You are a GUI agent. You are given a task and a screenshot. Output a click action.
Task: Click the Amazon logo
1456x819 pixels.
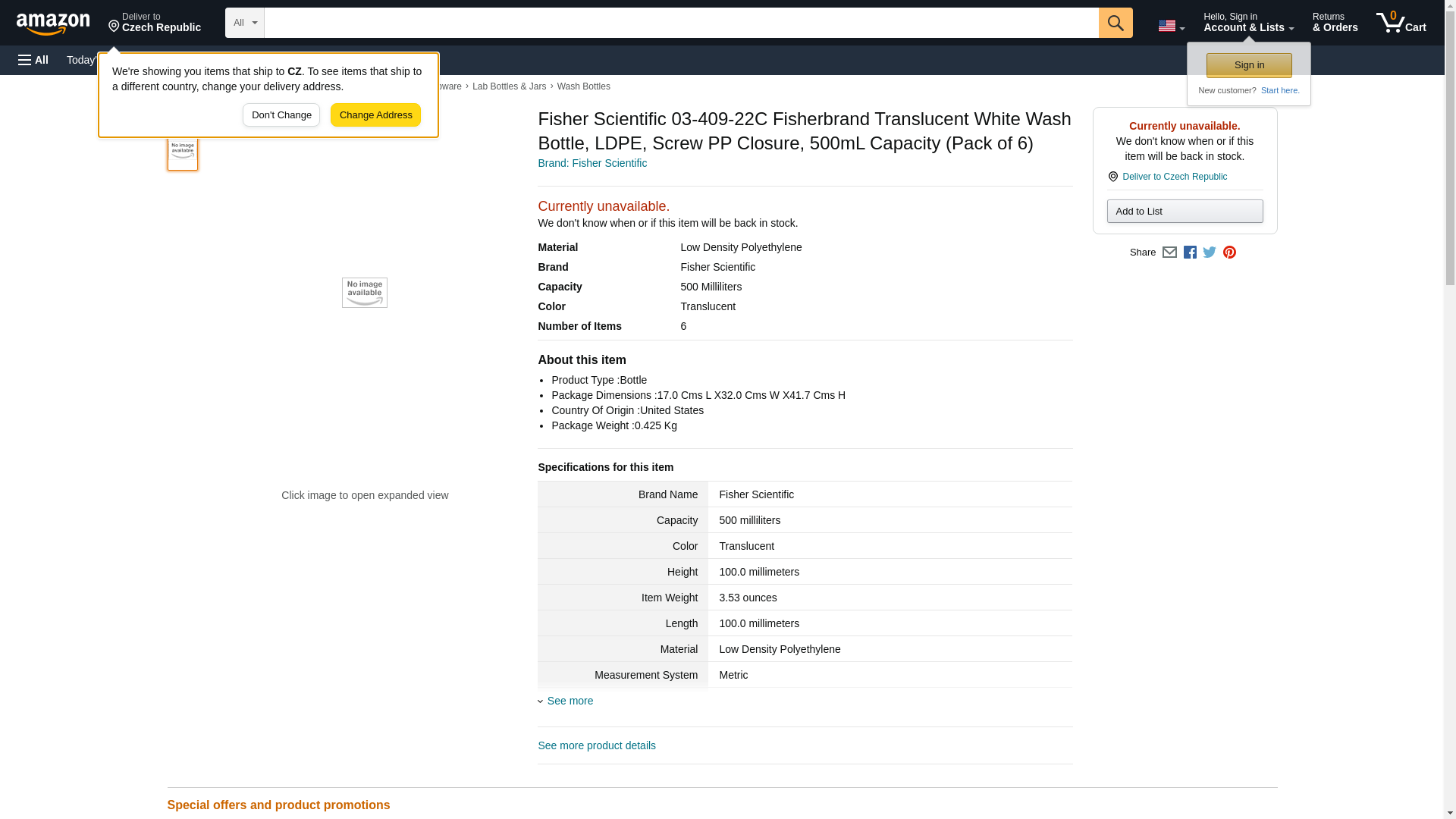tap(53, 24)
